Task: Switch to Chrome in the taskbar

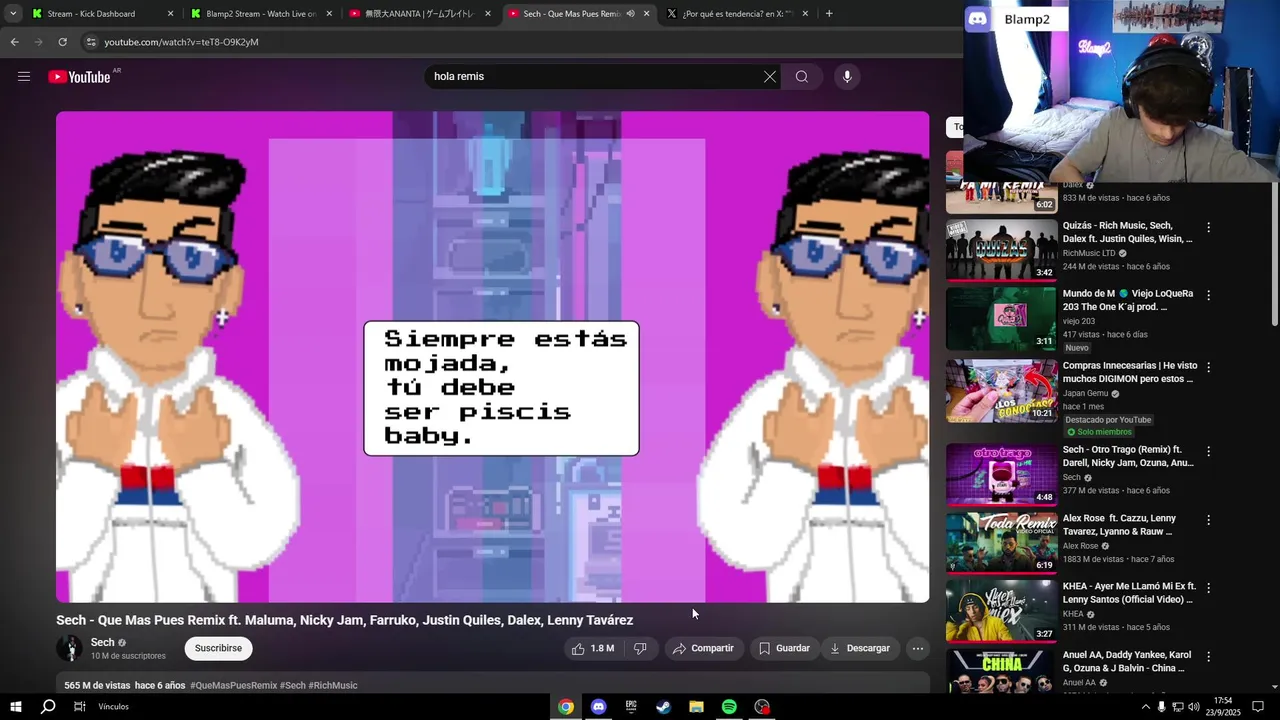Action: (x=566, y=706)
